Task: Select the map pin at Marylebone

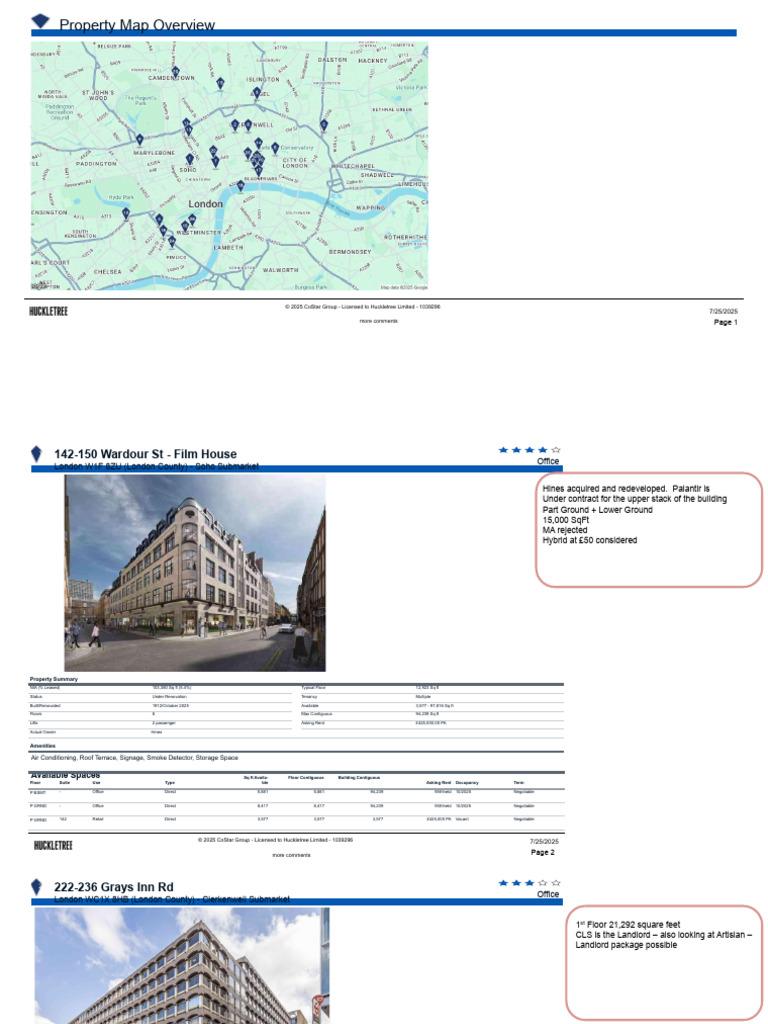Action: [x=139, y=140]
